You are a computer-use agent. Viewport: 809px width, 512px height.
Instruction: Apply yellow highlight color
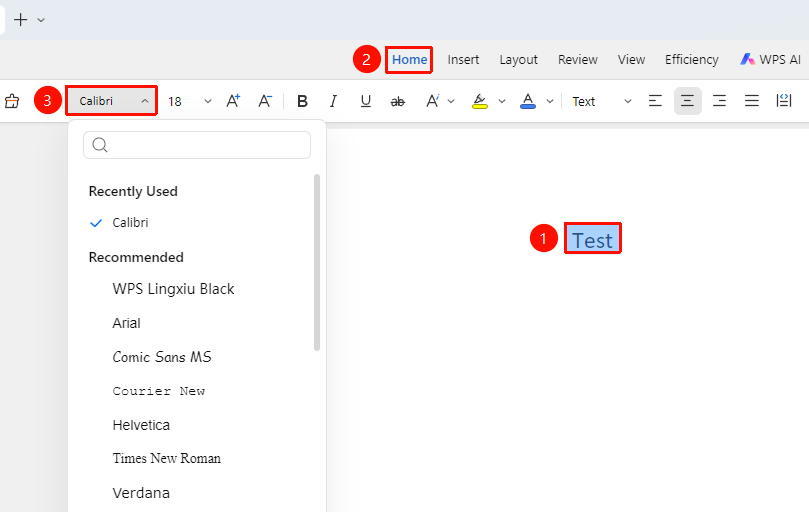point(480,101)
